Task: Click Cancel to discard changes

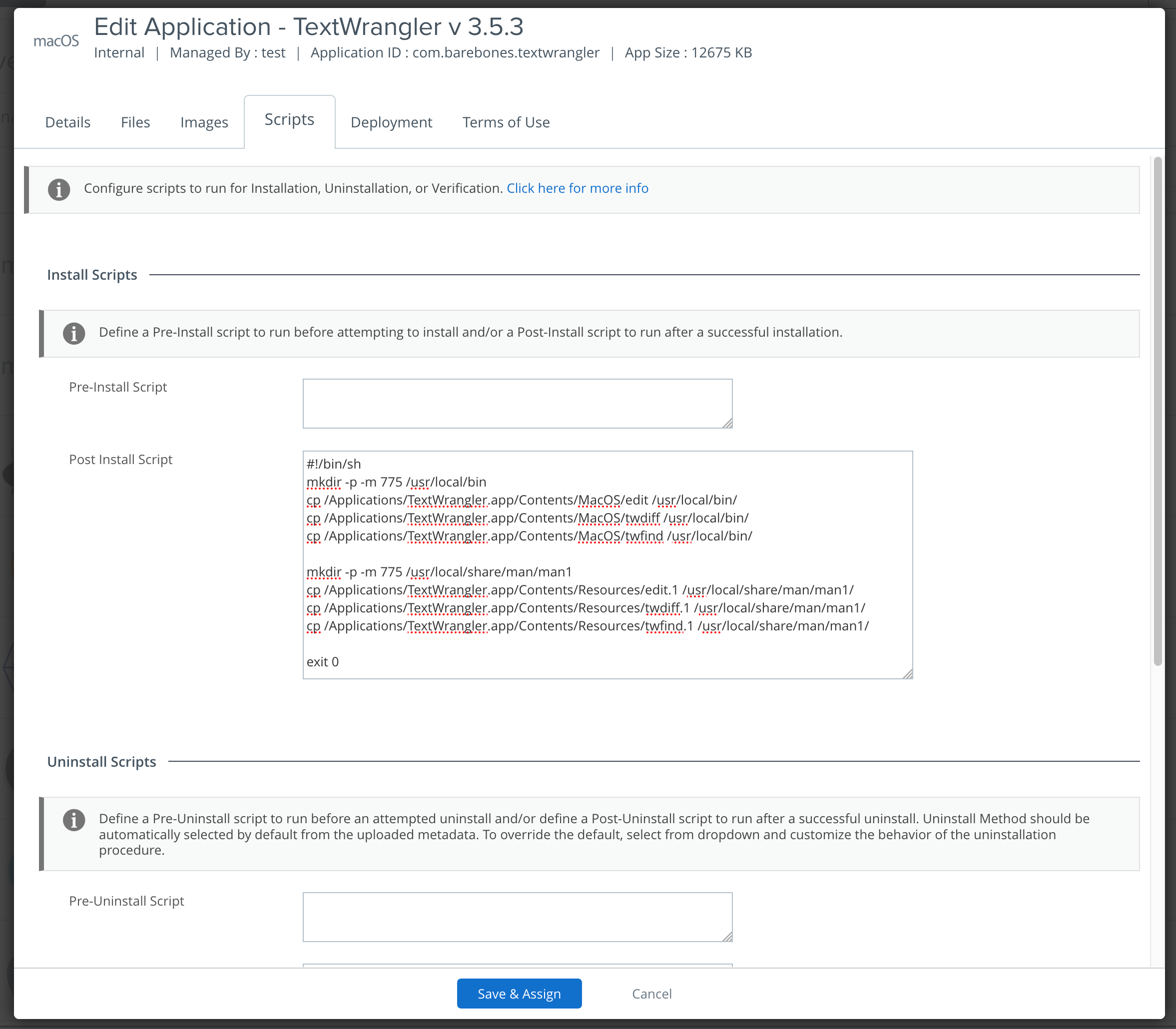Action: point(651,994)
